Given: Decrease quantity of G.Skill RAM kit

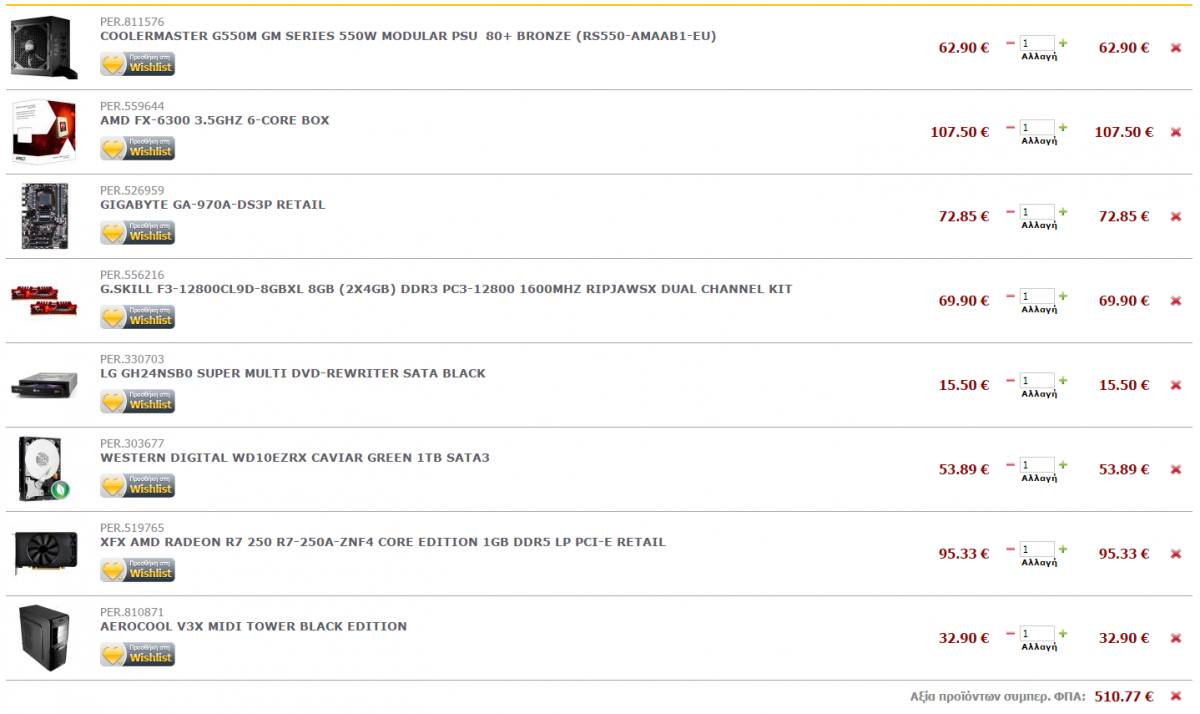Looking at the screenshot, I should click(1010, 296).
